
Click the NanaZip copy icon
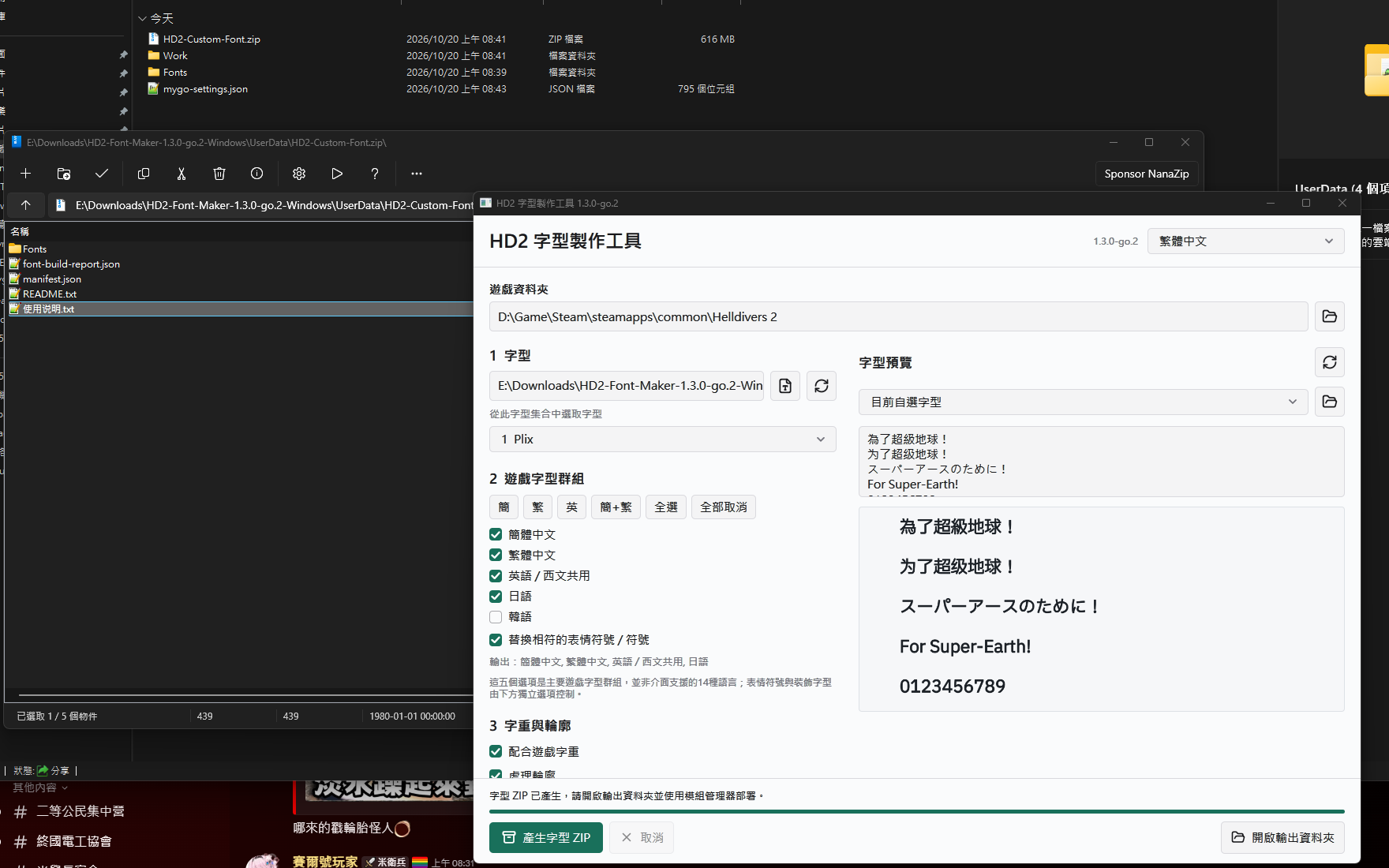click(x=144, y=174)
